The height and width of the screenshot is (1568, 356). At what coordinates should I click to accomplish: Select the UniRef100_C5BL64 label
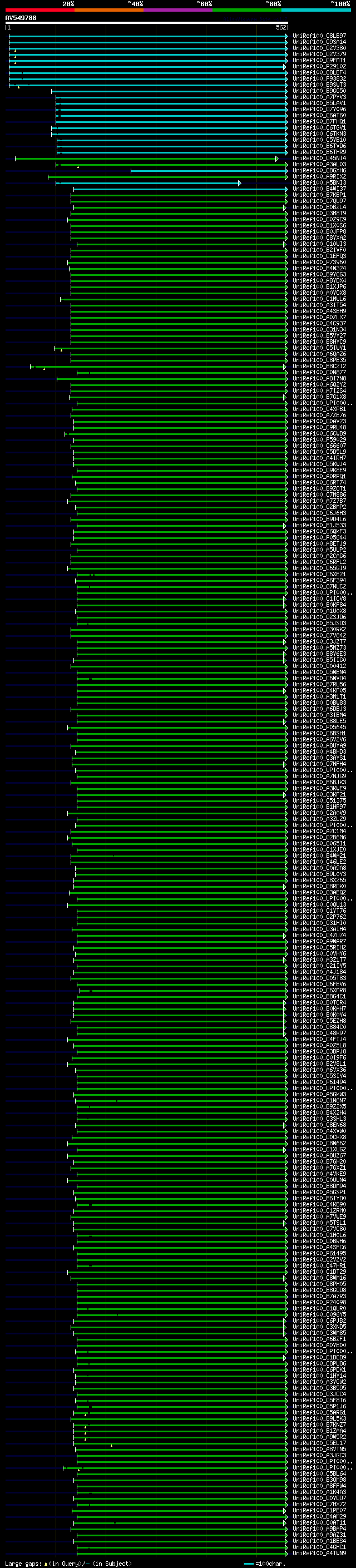(319, 1473)
